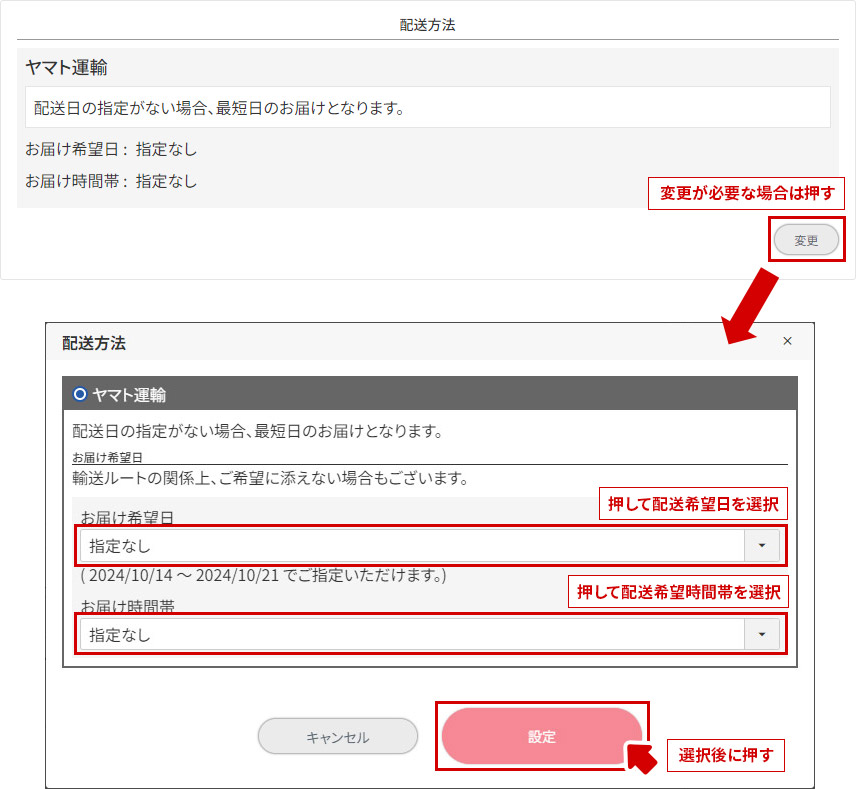
Task: Open the お届け時間帯 select box in dialog
Action: tap(412, 634)
